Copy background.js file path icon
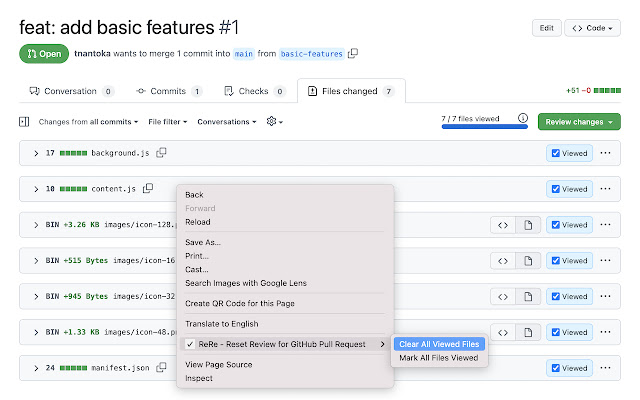This screenshot has width=640, height=400. coord(162,153)
